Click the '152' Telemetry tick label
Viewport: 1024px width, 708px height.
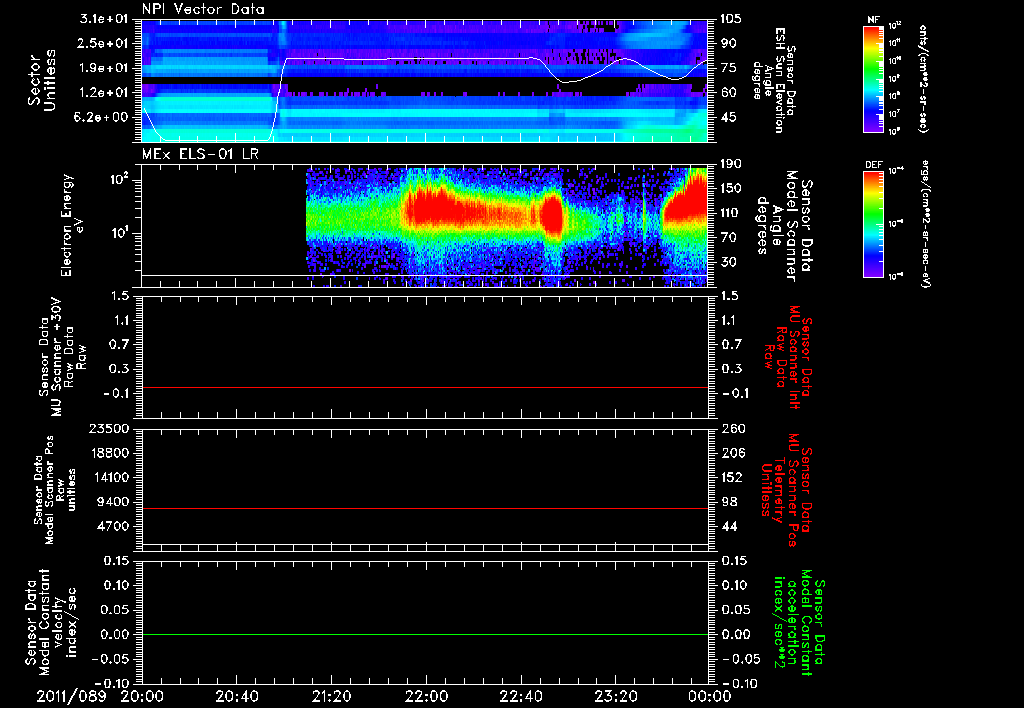[731, 477]
